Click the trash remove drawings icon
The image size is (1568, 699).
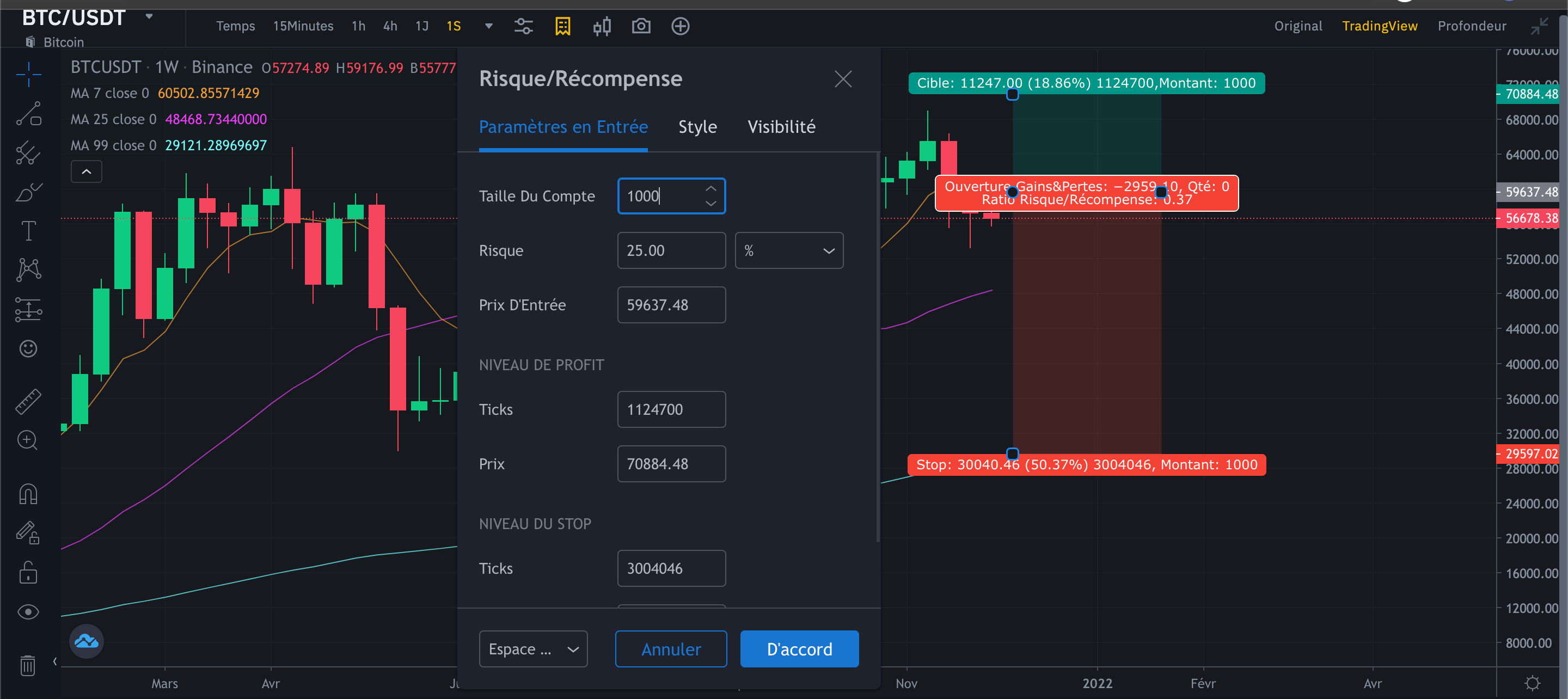[28, 664]
